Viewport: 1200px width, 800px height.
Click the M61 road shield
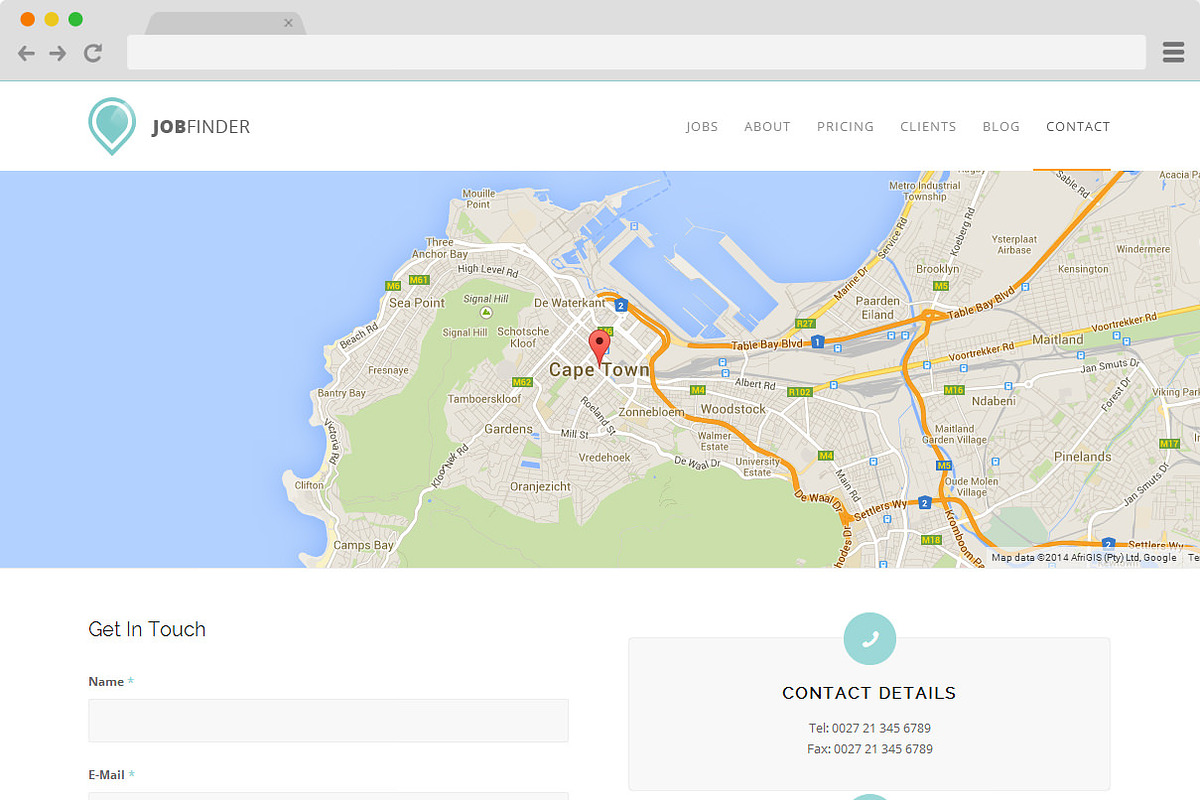(x=419, y=280)
